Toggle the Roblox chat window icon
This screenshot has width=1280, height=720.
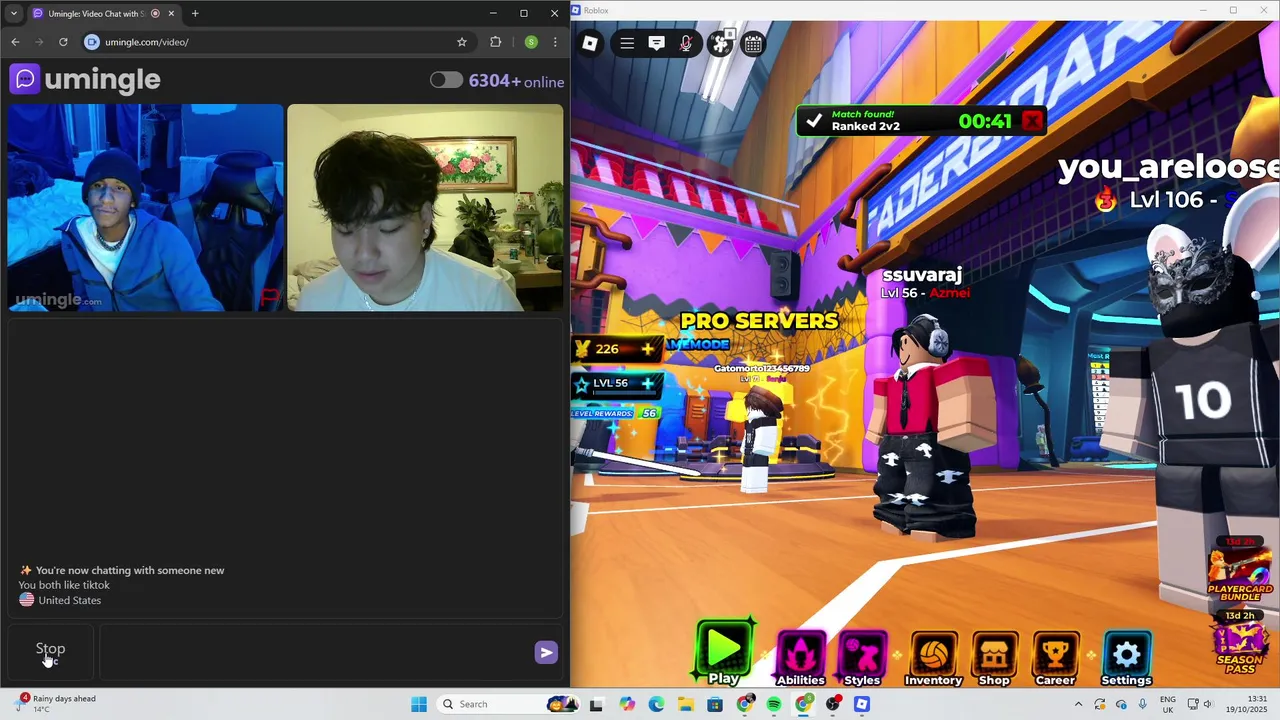(x=657, y=43)
